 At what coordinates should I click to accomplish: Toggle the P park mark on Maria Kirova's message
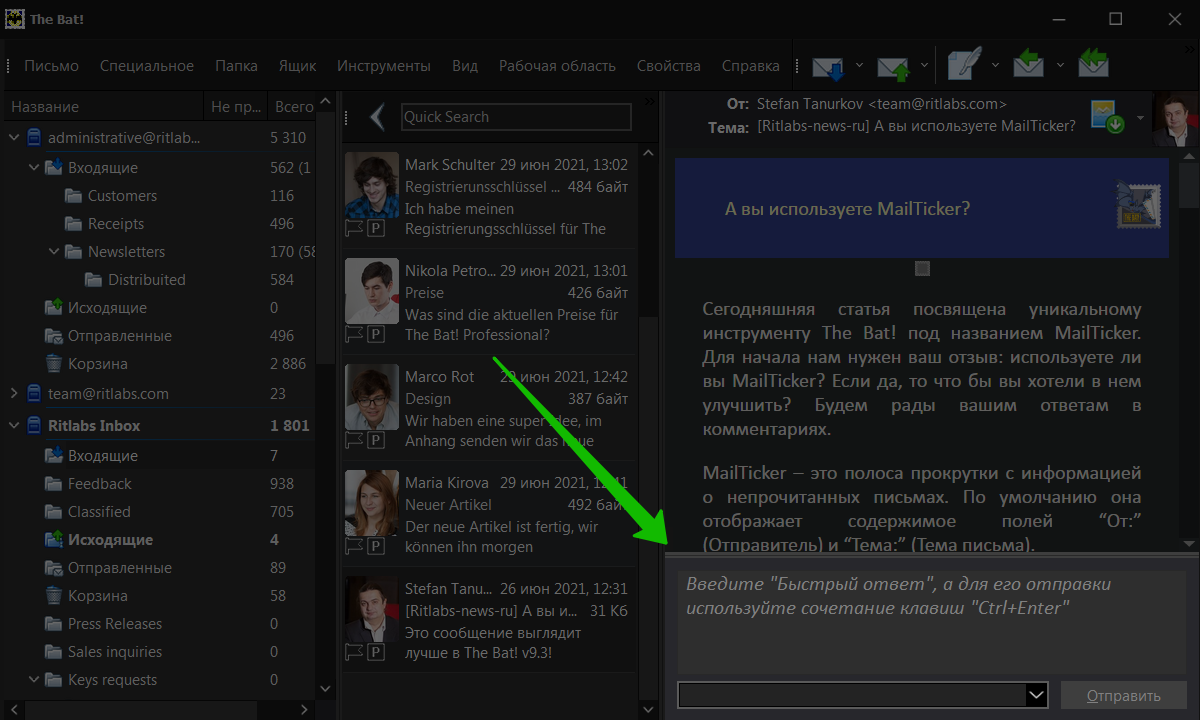pos(376,546)
